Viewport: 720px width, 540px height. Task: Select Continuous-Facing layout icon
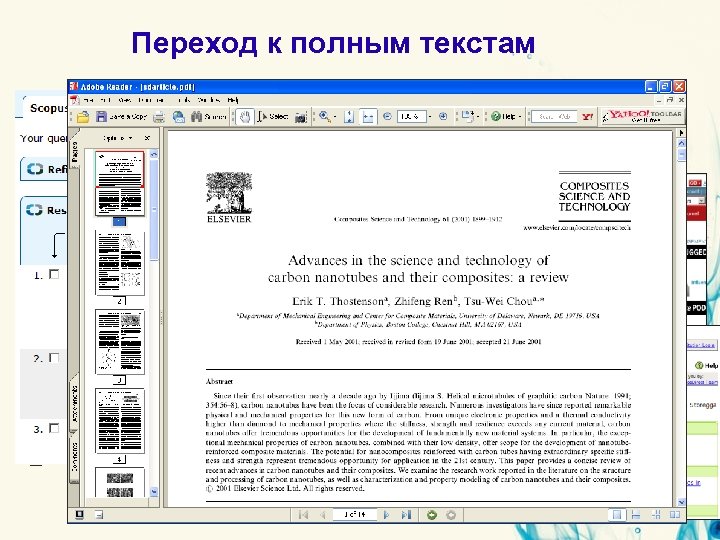(x=656, y=515)
